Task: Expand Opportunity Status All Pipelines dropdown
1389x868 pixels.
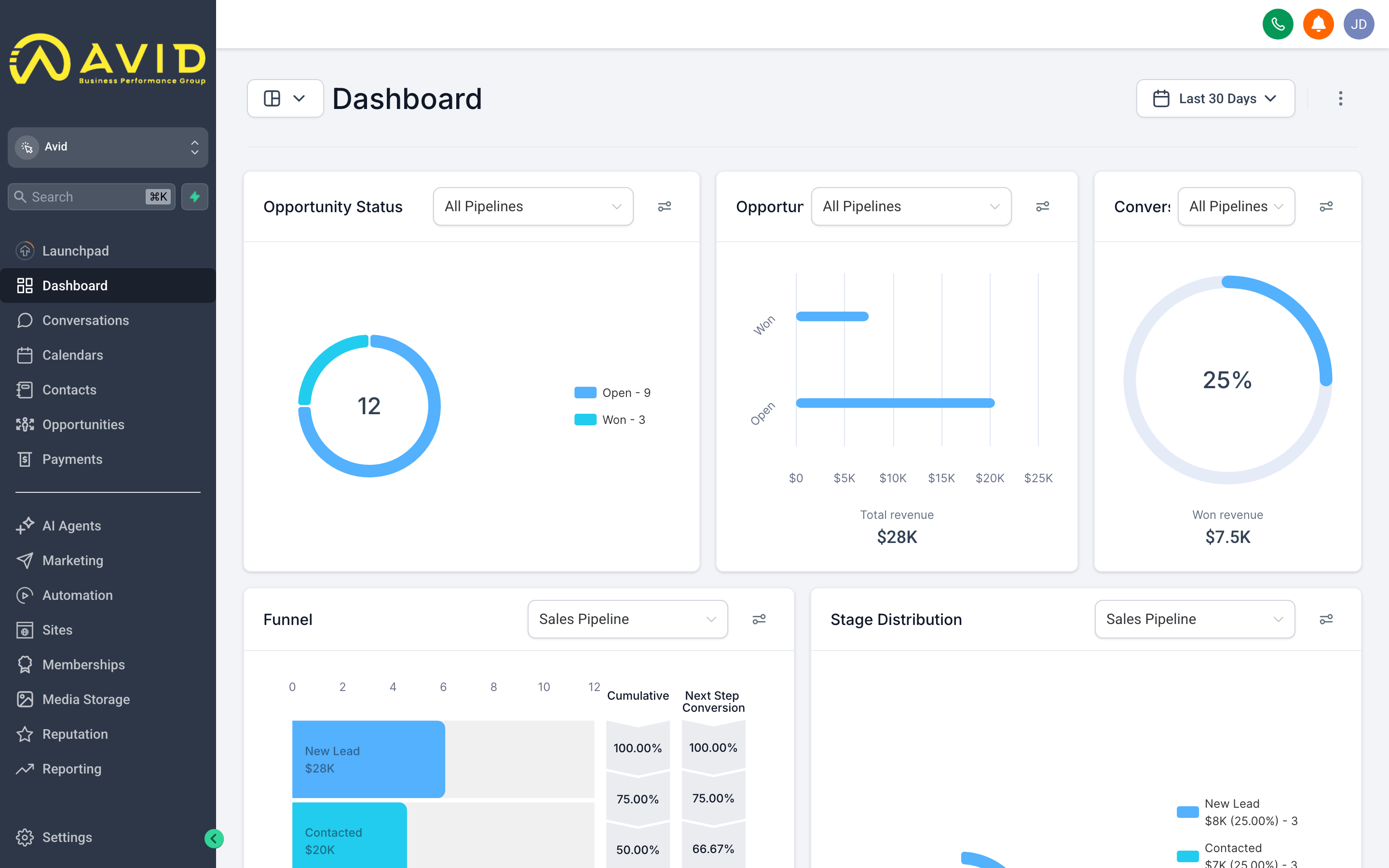Action: click(x=533, y=206)
